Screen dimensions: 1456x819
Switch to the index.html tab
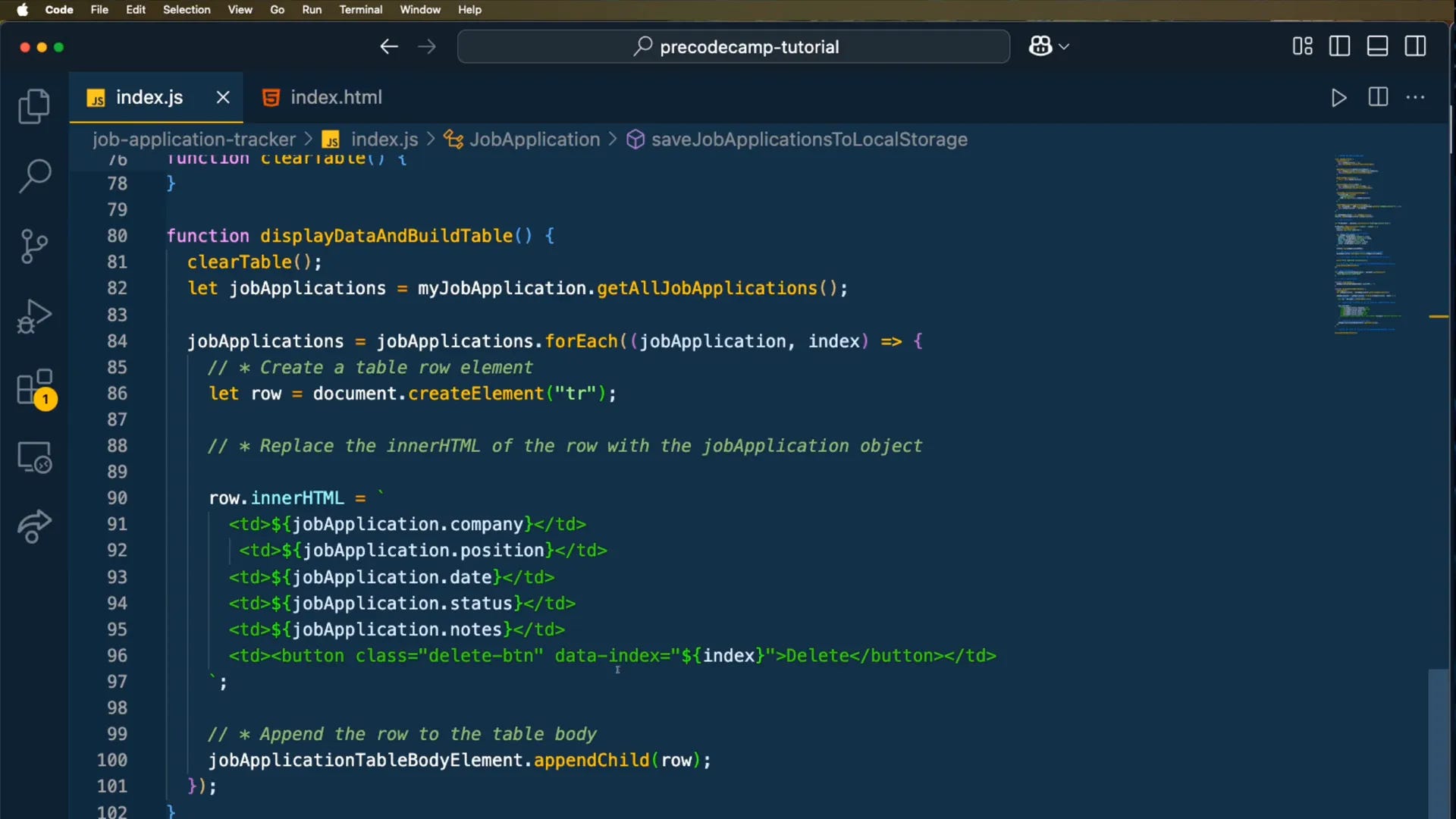click(x=335, y=97)
